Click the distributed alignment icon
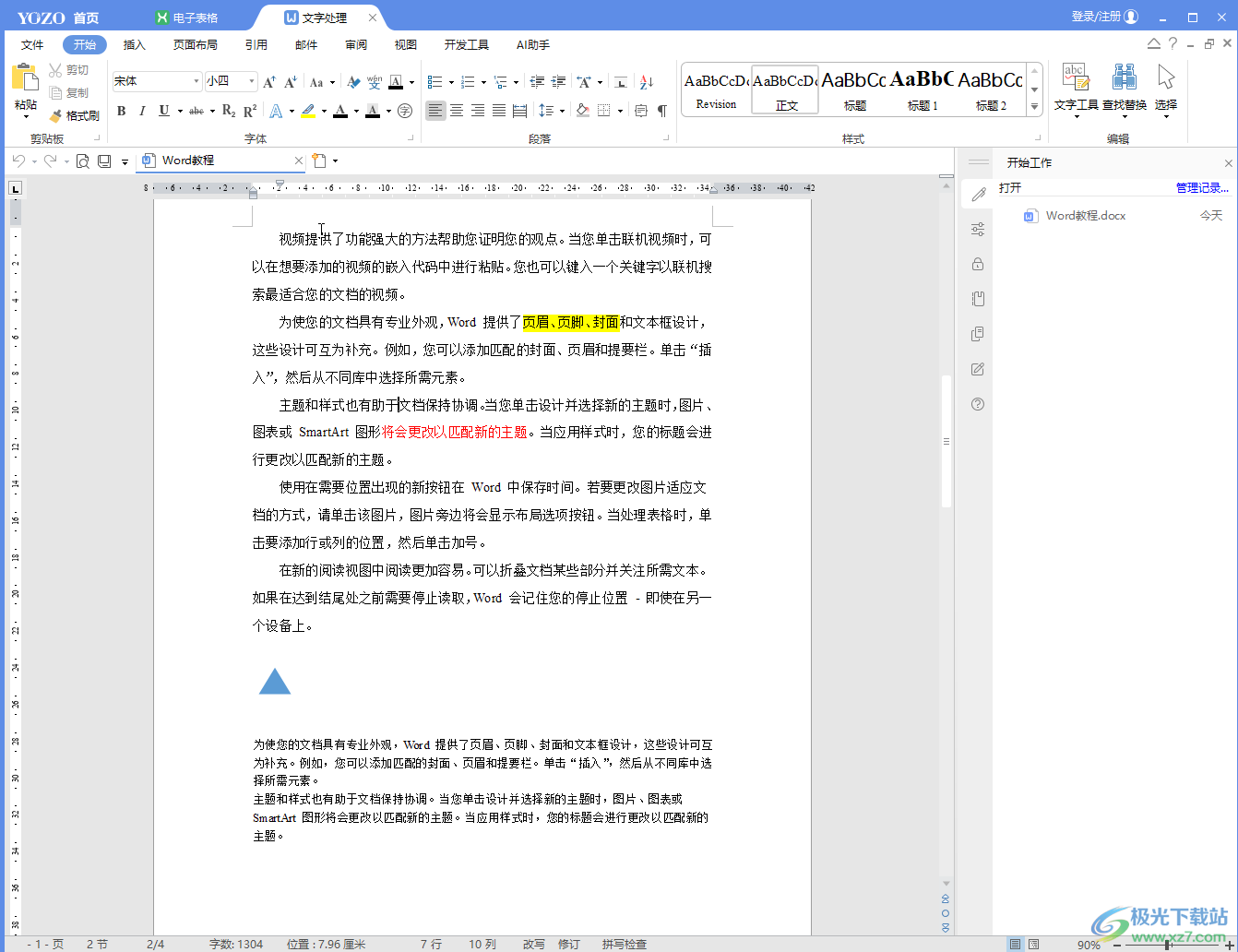Image resolution: width=1238 pixels, height=952 pixels. click(x=520, y=111)
